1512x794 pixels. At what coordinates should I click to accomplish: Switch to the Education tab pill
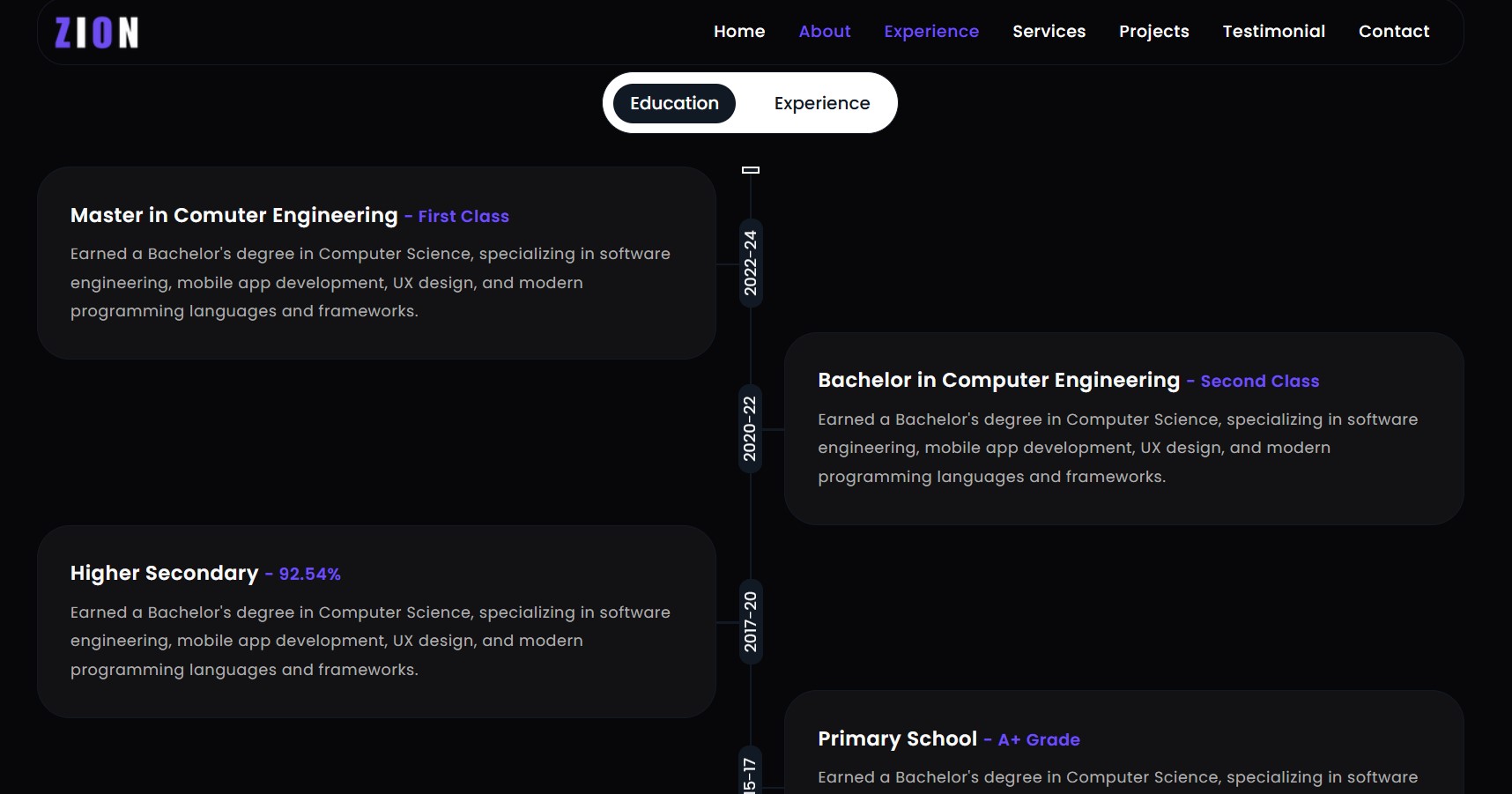tap(674, 103)
